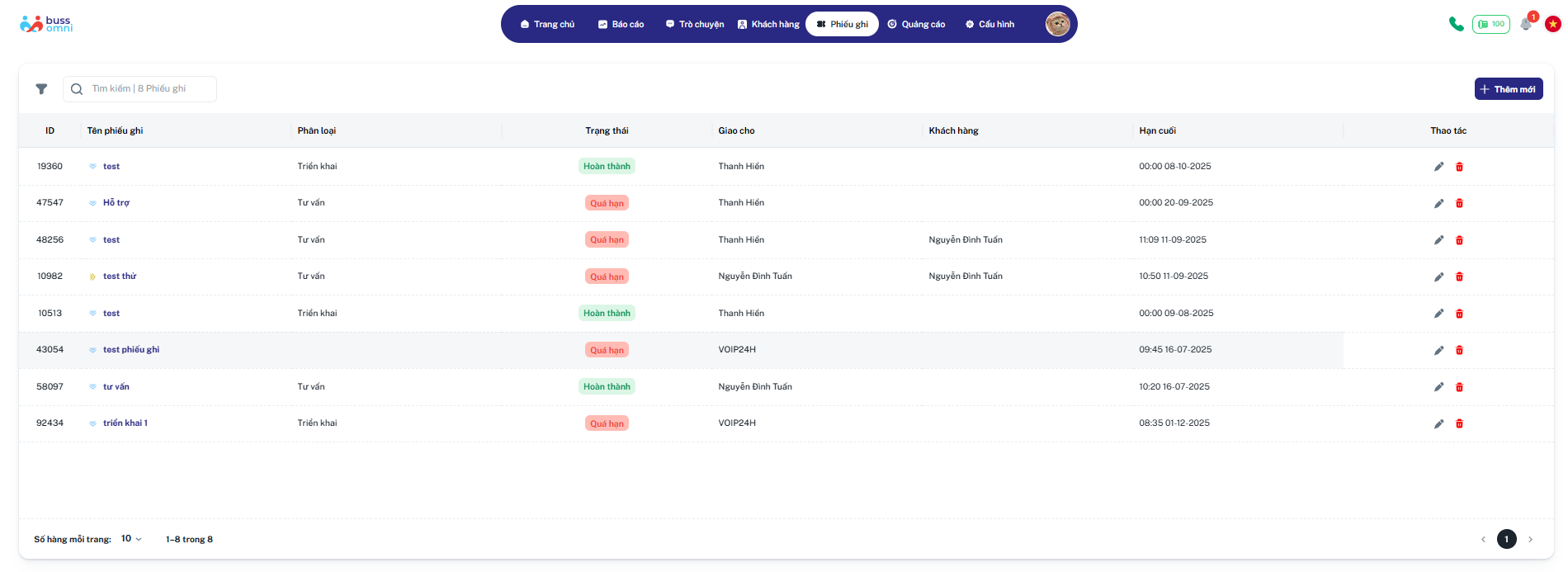This screenshot has height=572, width=1568.
Task: Click the Vietnam flag language icon
Action: pos(1553,24)
